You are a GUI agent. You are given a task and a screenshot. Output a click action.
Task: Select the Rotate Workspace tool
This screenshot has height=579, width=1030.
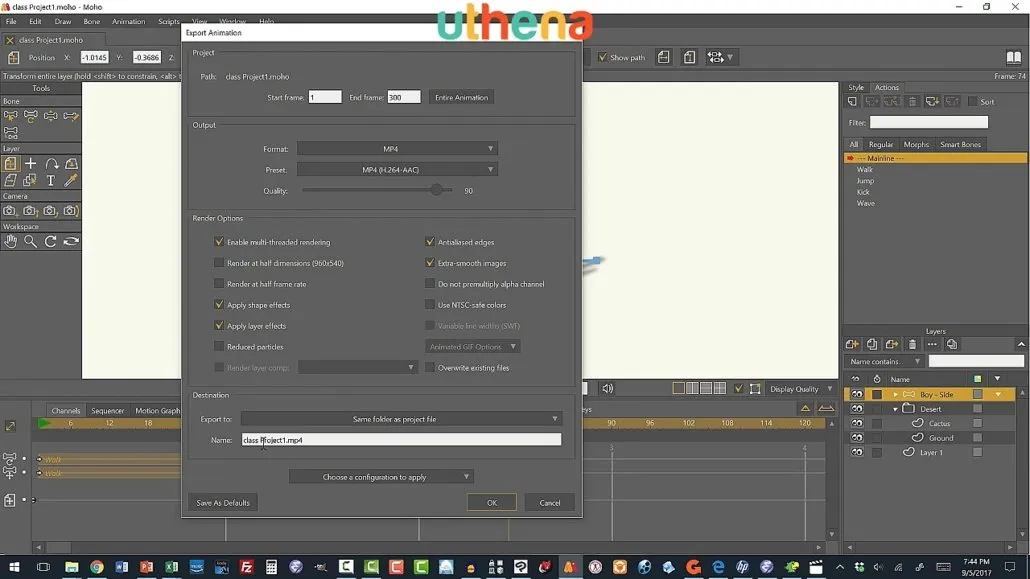point(51,241)
